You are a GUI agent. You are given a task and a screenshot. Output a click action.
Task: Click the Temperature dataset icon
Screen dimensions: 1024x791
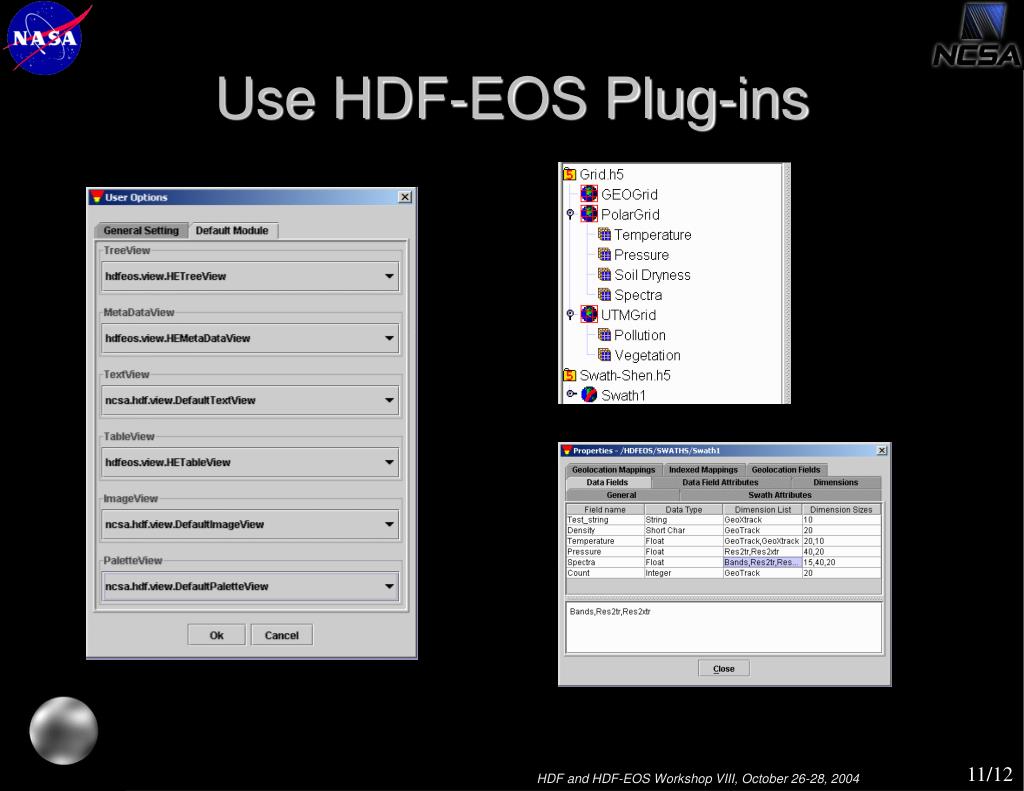[605, 234]
